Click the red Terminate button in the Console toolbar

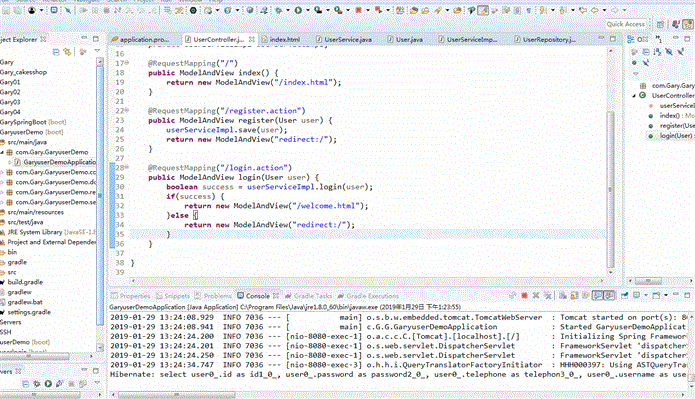pos(524,295)
